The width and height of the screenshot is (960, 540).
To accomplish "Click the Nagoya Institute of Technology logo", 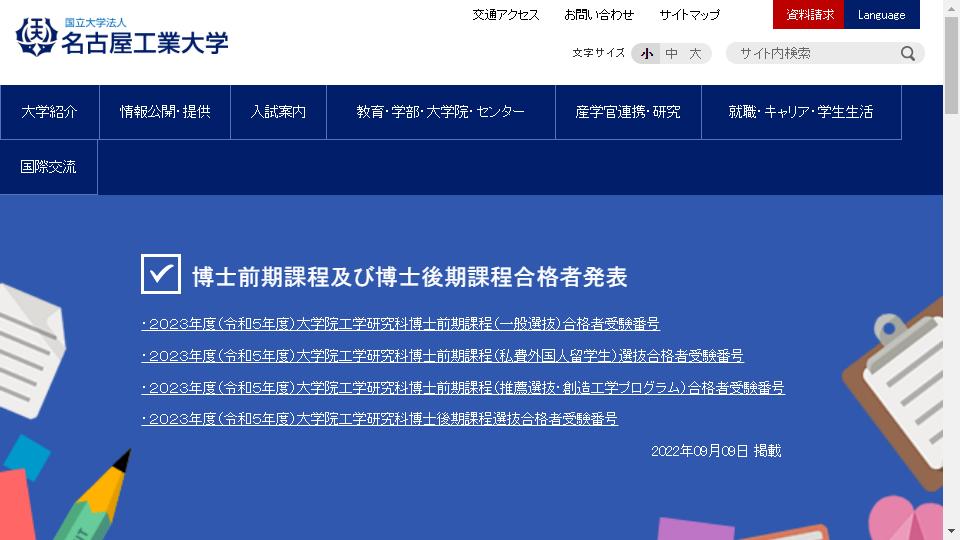I will coord(122,37).
